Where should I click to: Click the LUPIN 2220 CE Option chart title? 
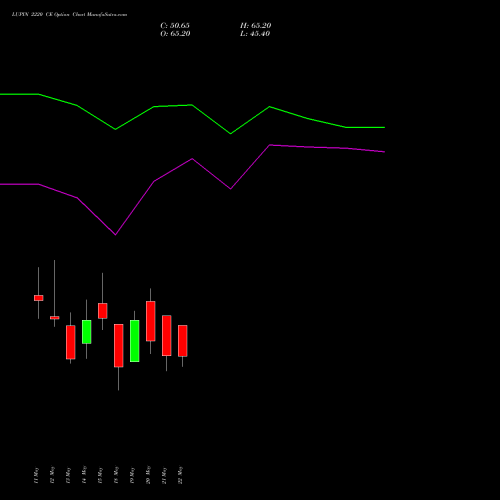point(69,15)
